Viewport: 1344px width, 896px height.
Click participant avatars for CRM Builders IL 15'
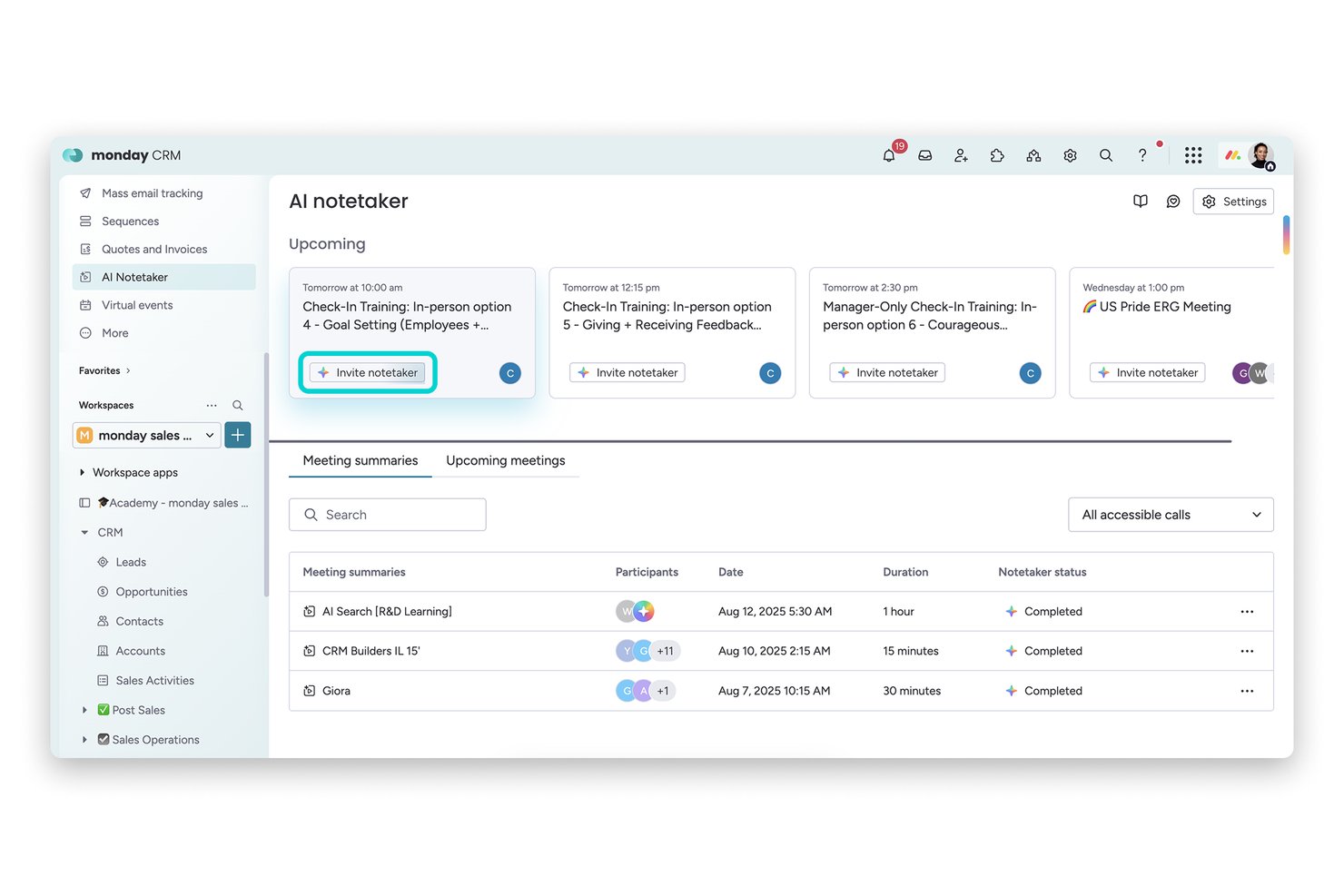point(647,651)
